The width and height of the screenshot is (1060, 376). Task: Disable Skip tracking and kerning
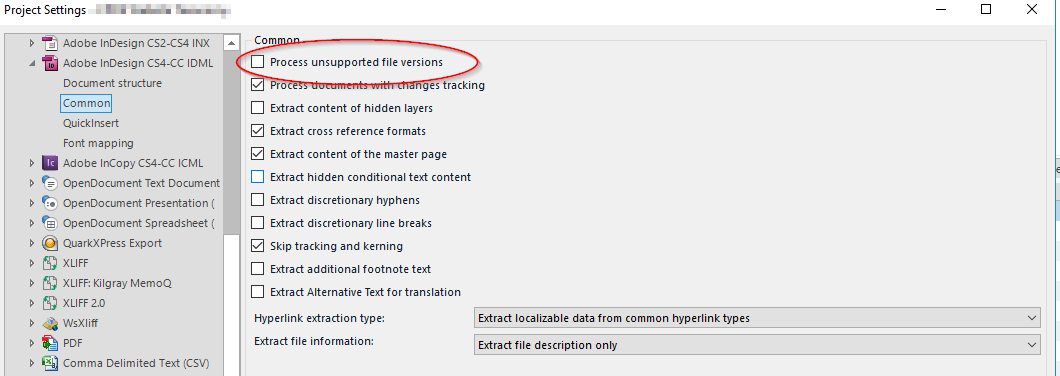pos(258,246)
